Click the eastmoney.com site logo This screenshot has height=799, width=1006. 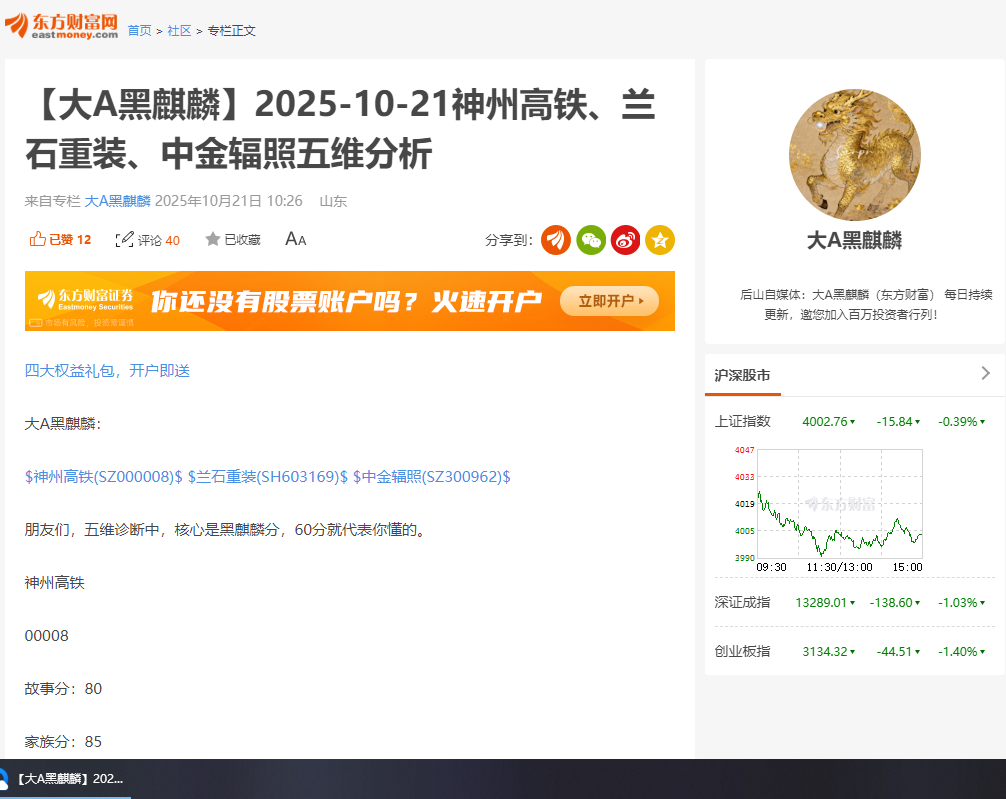click(x=62, y=26)
